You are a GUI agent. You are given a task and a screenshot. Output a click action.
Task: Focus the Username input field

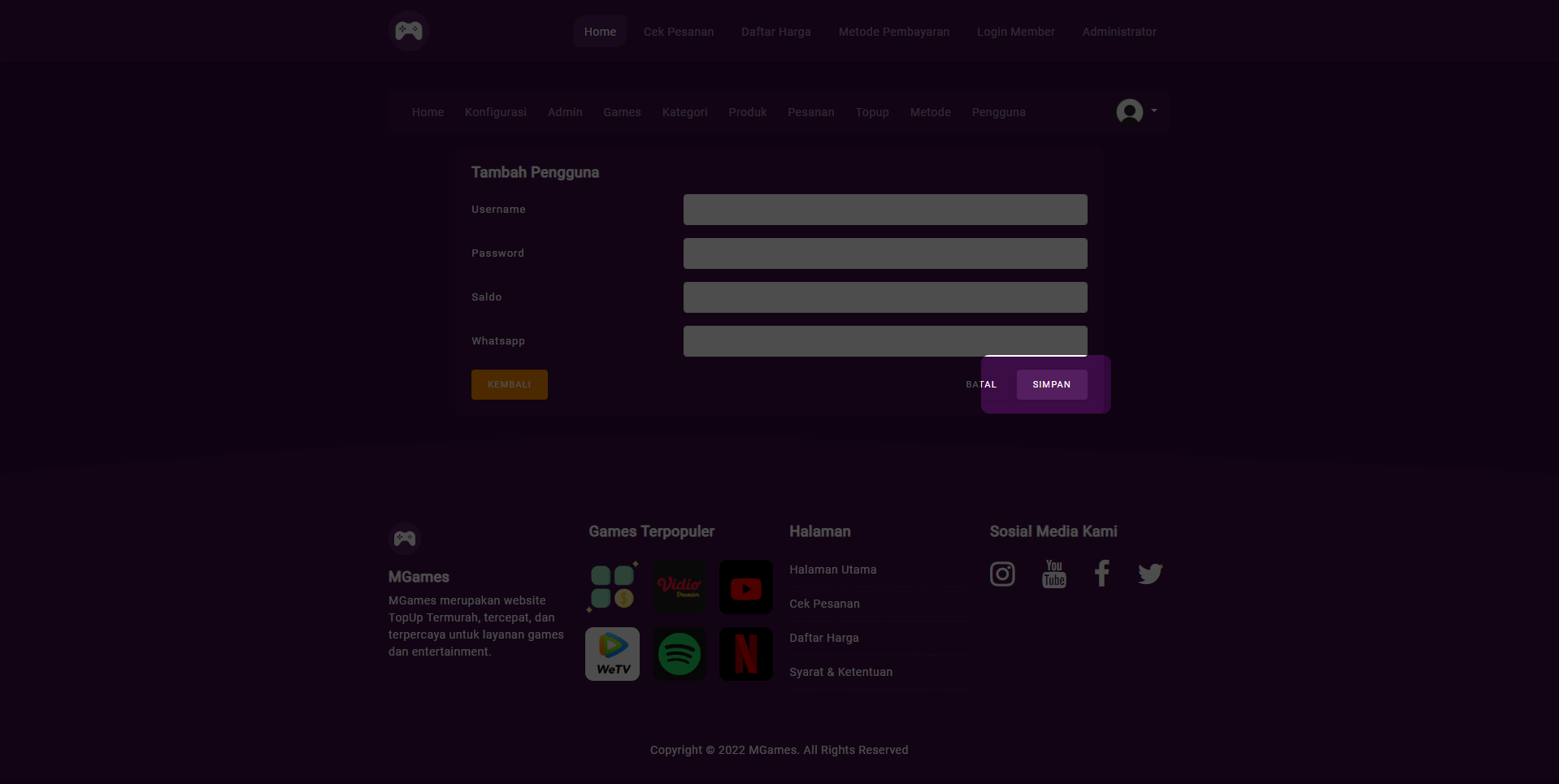pos(885,210)
